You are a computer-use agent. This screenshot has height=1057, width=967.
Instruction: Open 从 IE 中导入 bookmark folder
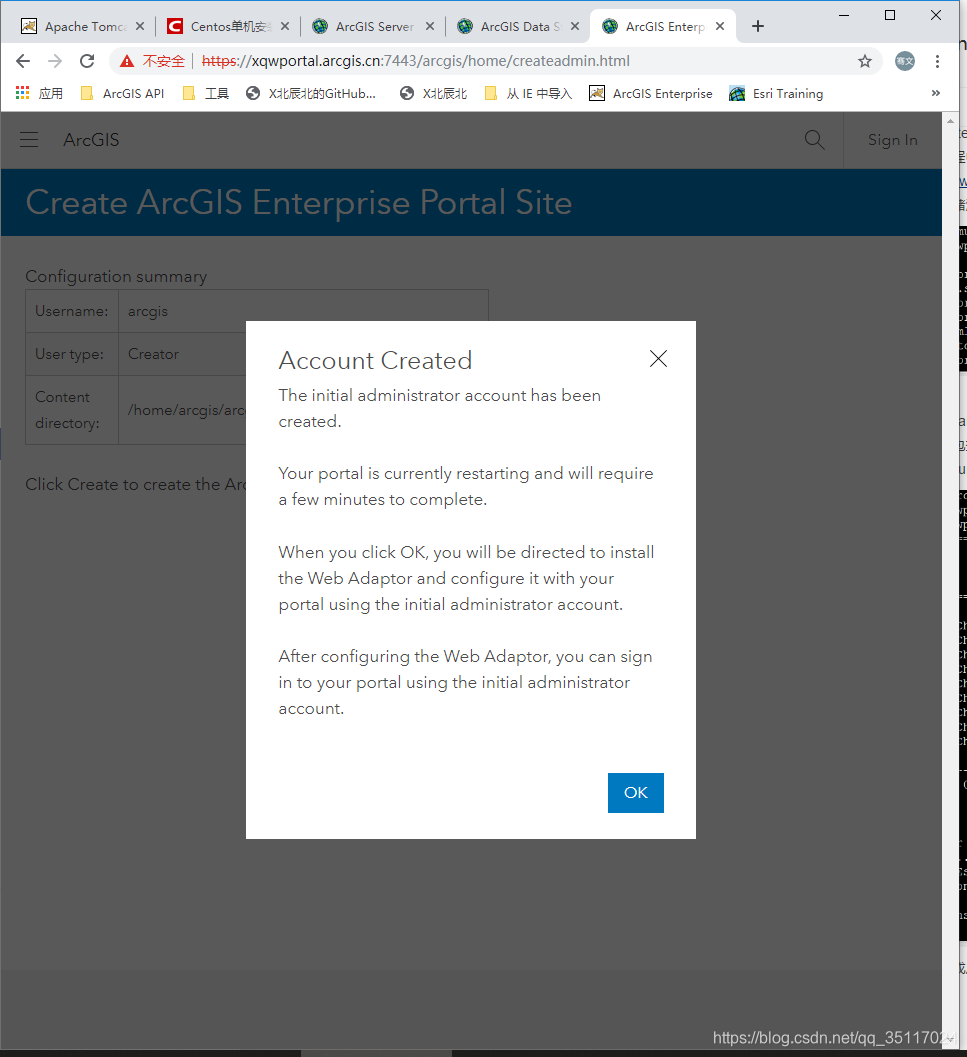[528, 93]
